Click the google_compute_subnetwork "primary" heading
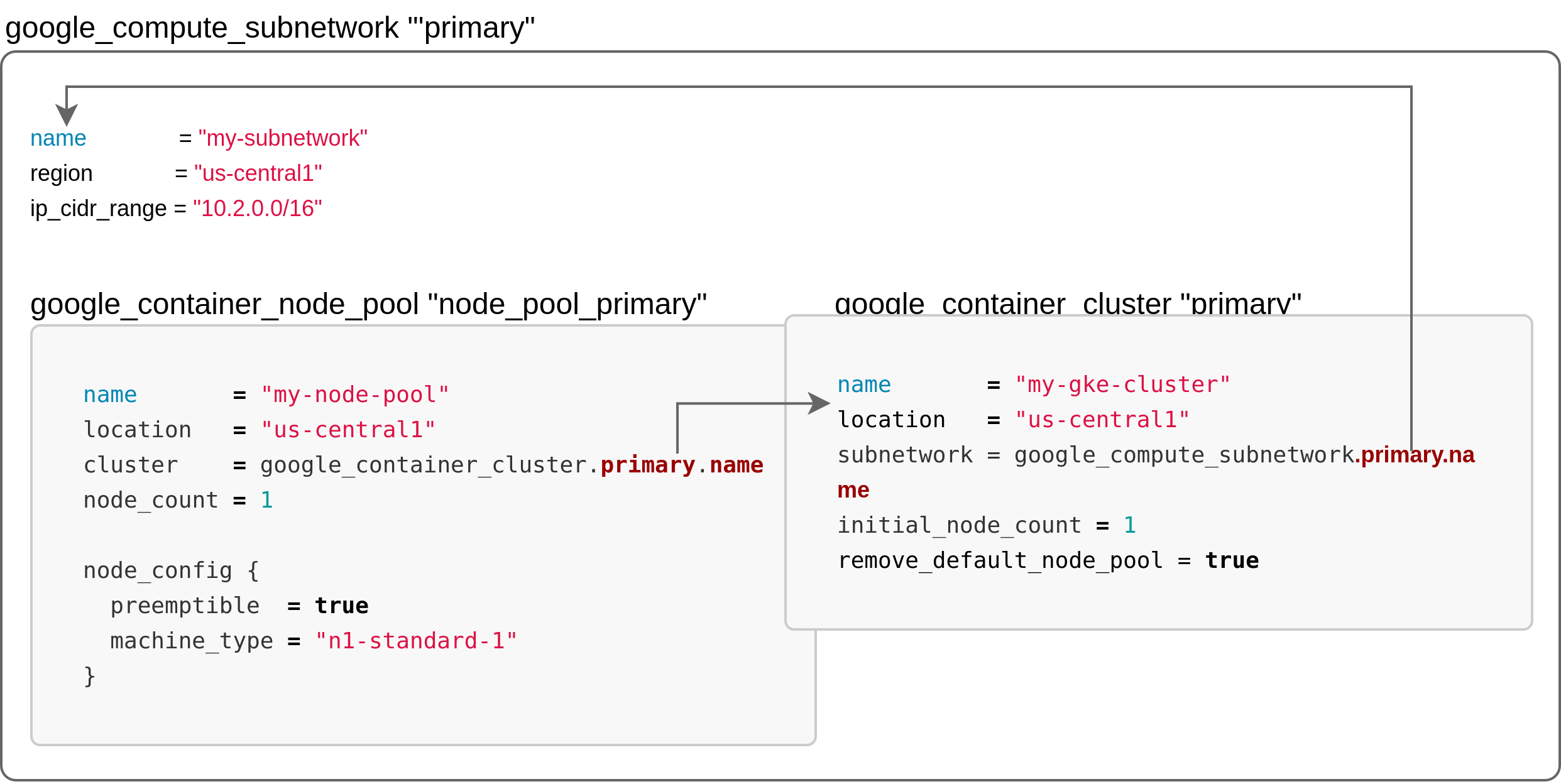The width and height of the screenshot is (1561, 784). pyautogui.click(x=270, y=28)
